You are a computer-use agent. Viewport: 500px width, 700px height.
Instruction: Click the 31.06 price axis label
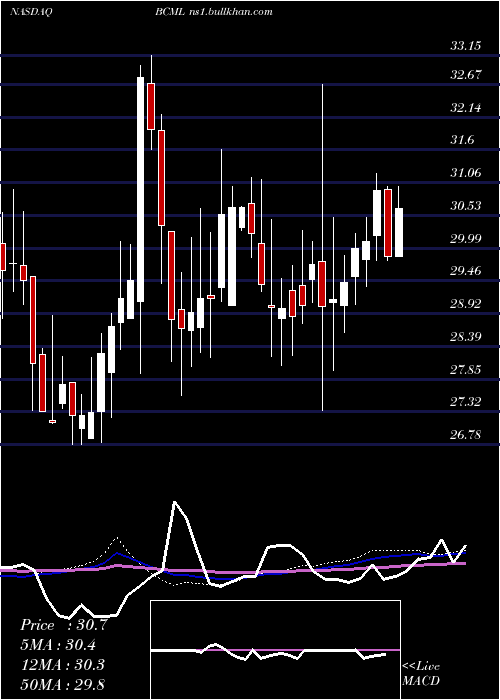pos(466,173)
